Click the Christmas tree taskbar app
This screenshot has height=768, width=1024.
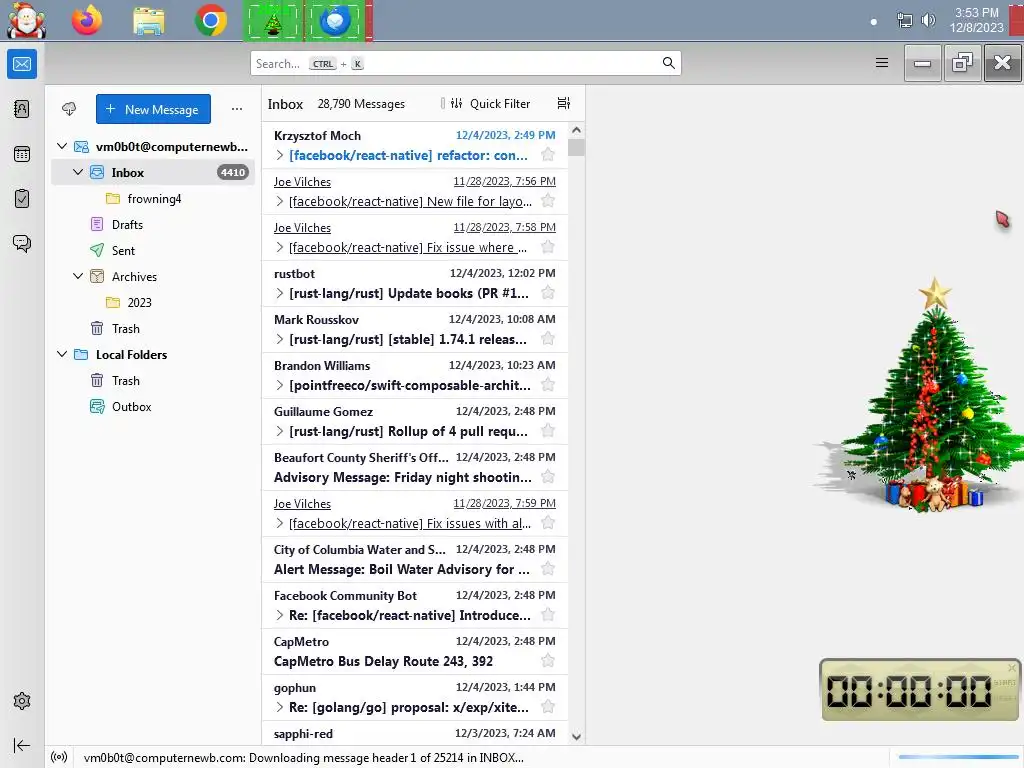273,21
